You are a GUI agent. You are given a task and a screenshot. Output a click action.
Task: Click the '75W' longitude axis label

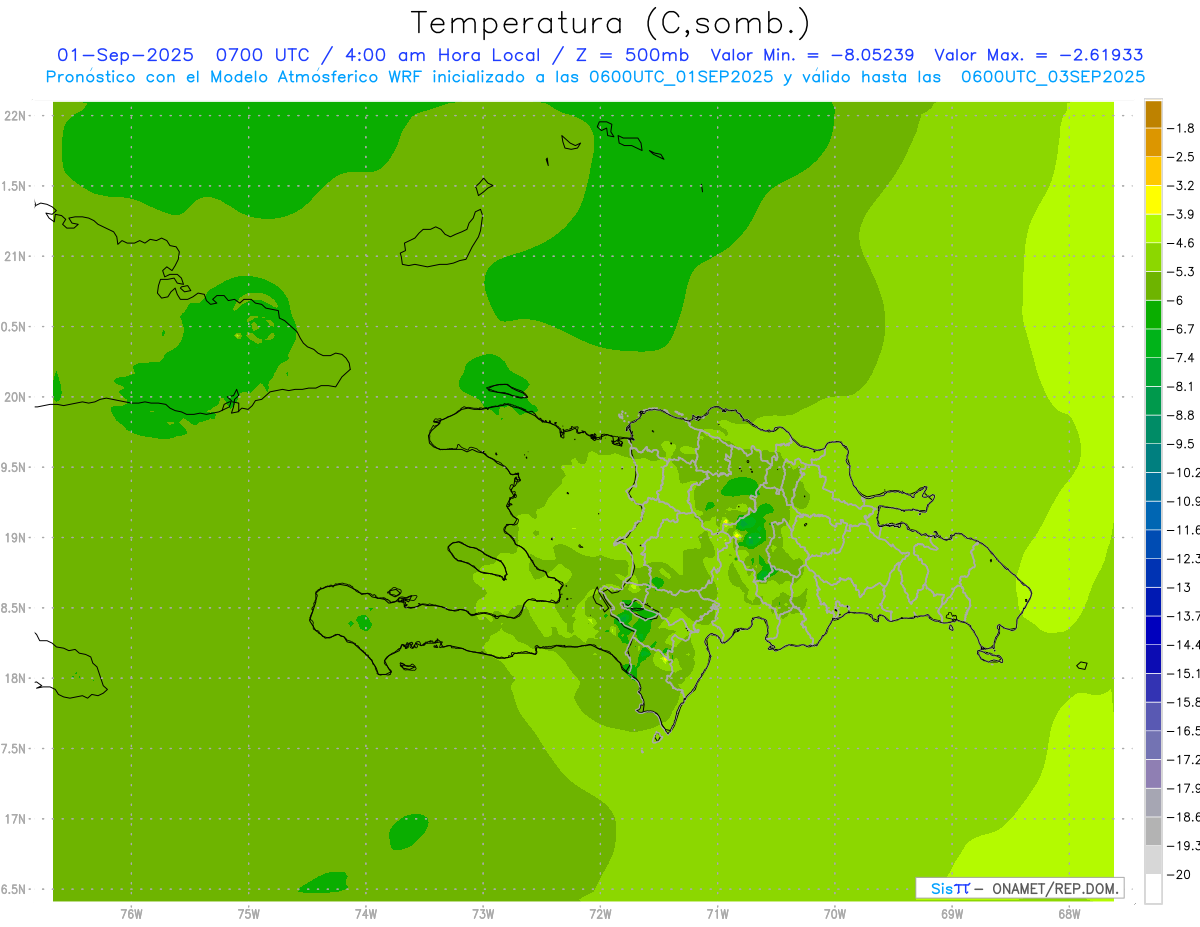coord(249,913)
